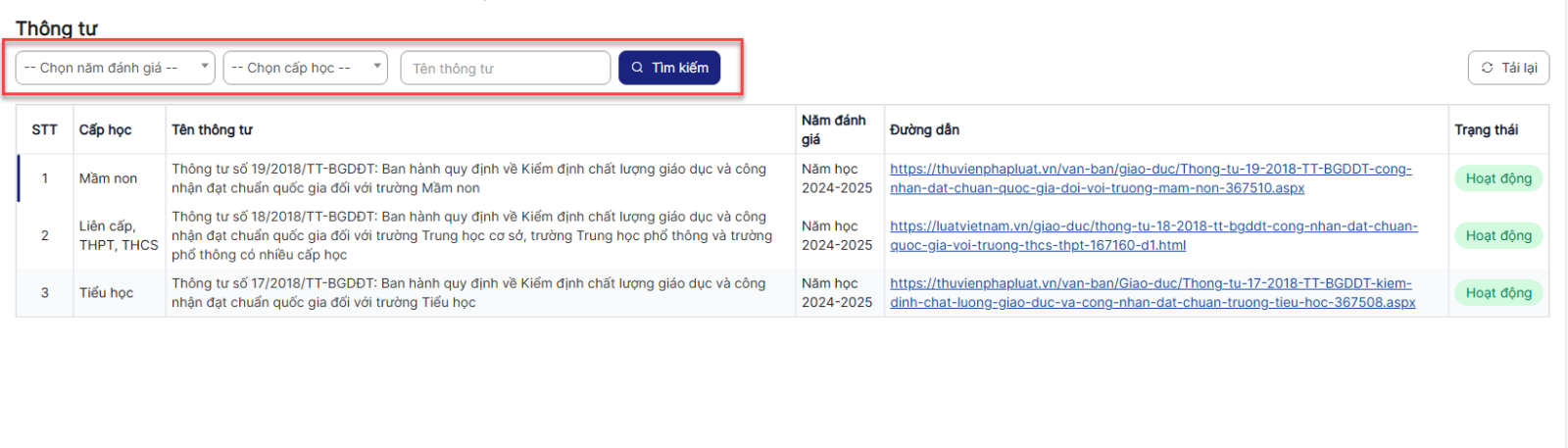The height and width of the screenshot is (448, 1568).
Task: Select the Mầm non table row
Action: (x=108, y=178)
